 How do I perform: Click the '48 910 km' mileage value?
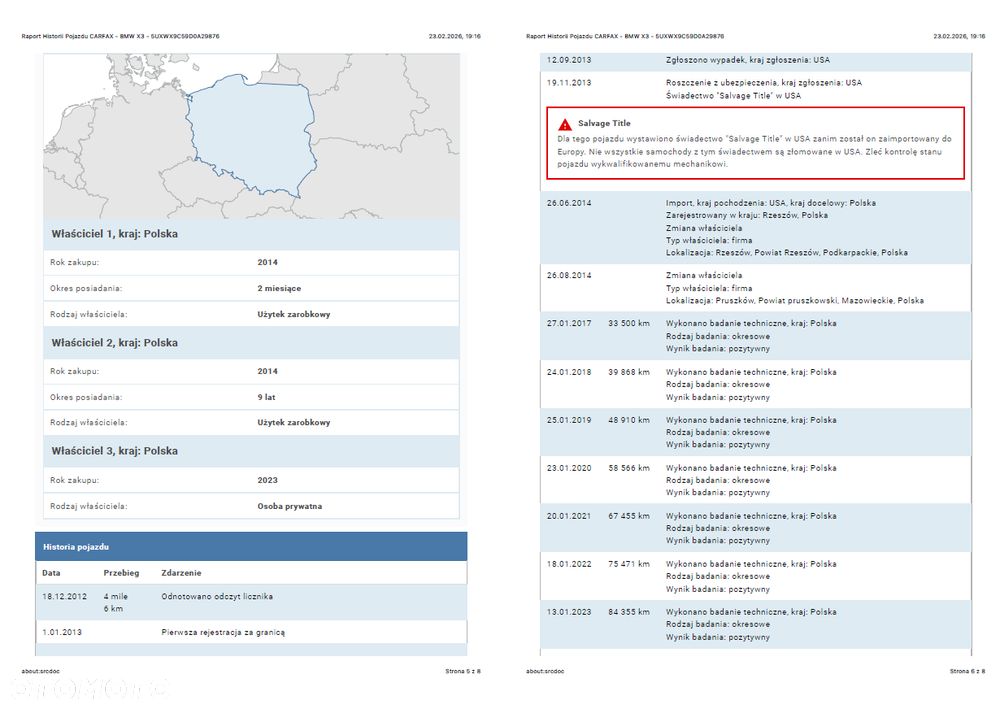(629, 420)
